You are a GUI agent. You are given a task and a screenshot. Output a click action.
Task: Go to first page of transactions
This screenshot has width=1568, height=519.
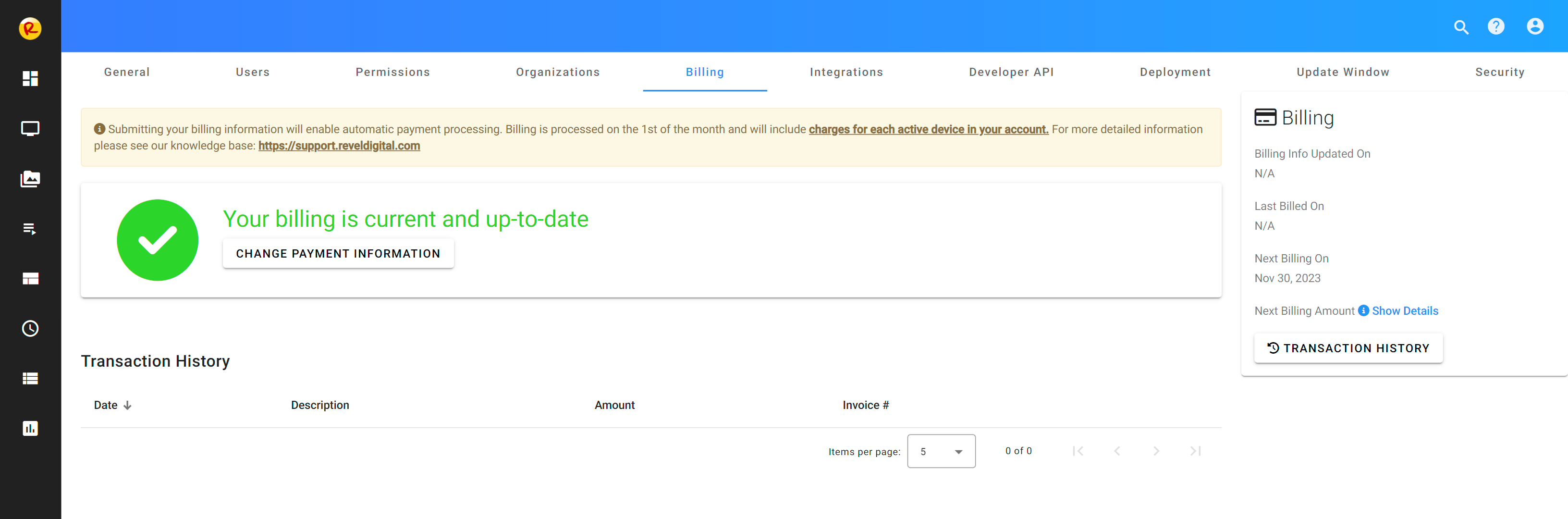point(1078,451)
